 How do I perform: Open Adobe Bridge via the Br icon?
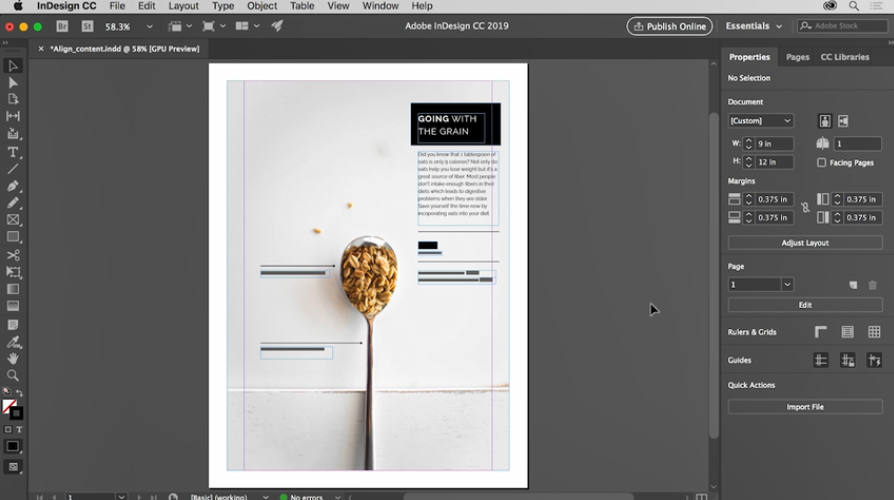(x=63, y=26)
